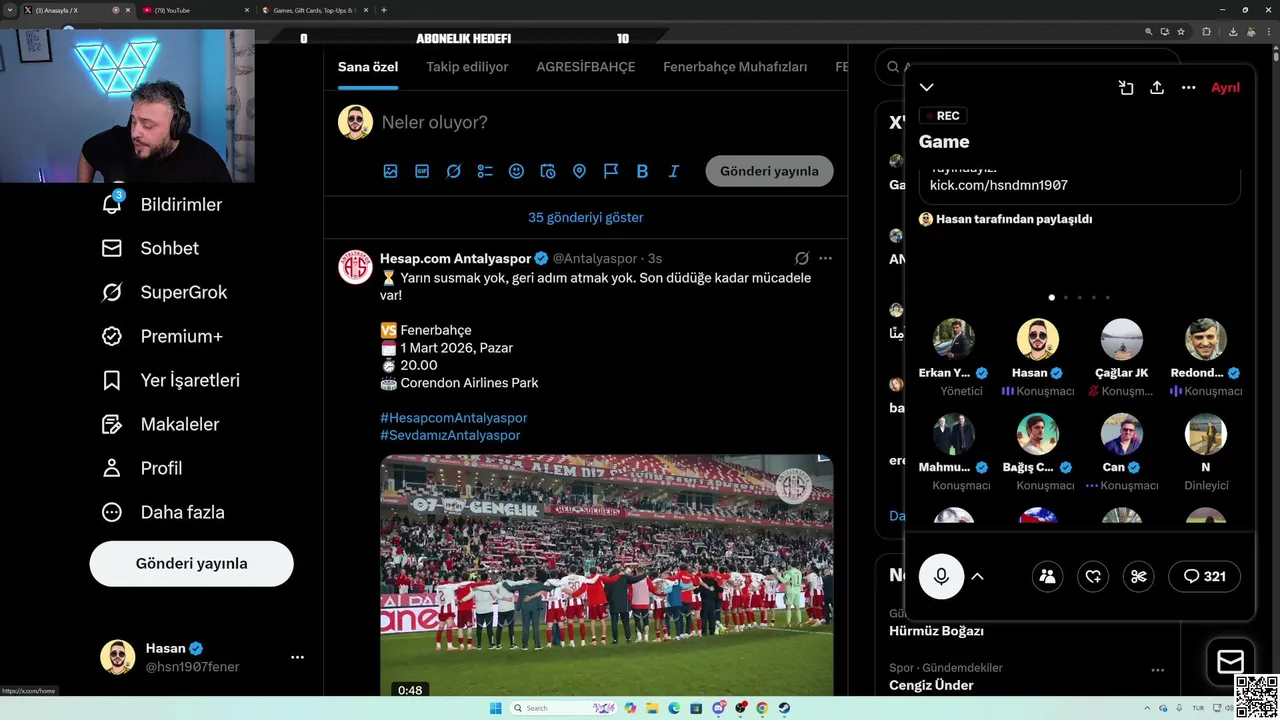Screen dimensions: 1280x720
Task: Open Makaleler articles section
Action: click(160, 424)
